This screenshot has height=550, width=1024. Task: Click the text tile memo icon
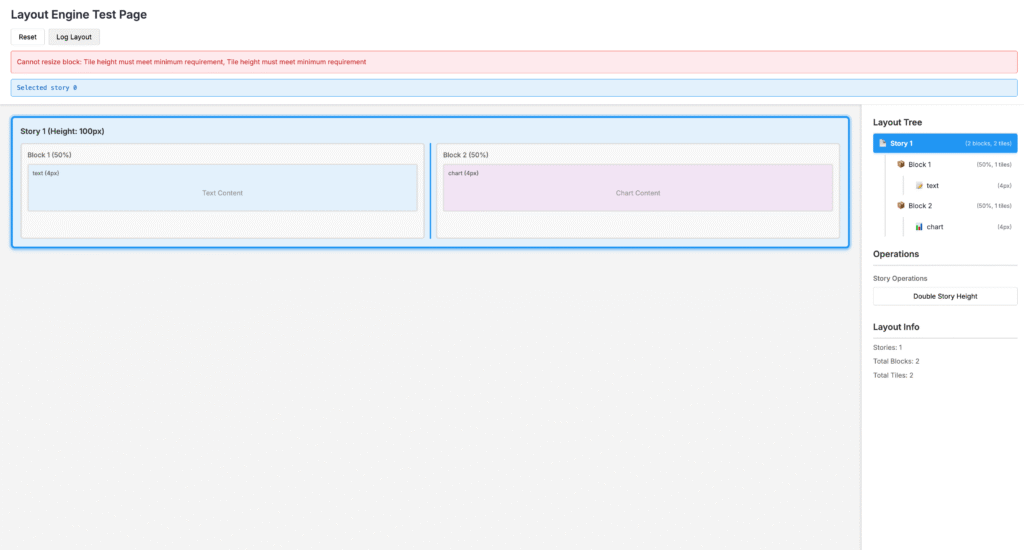coord(919,185)
